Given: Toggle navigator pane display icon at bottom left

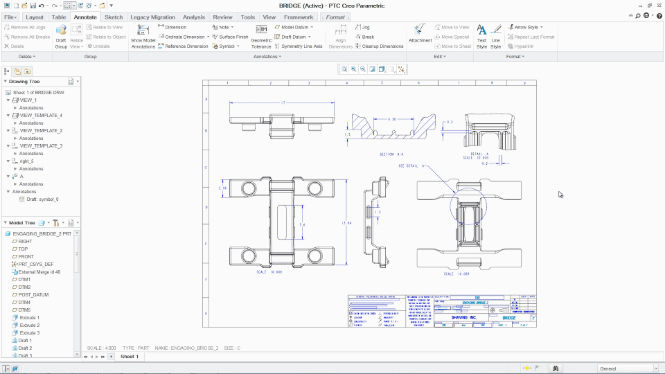Looking at the screenshot, I should coord(6,368).
